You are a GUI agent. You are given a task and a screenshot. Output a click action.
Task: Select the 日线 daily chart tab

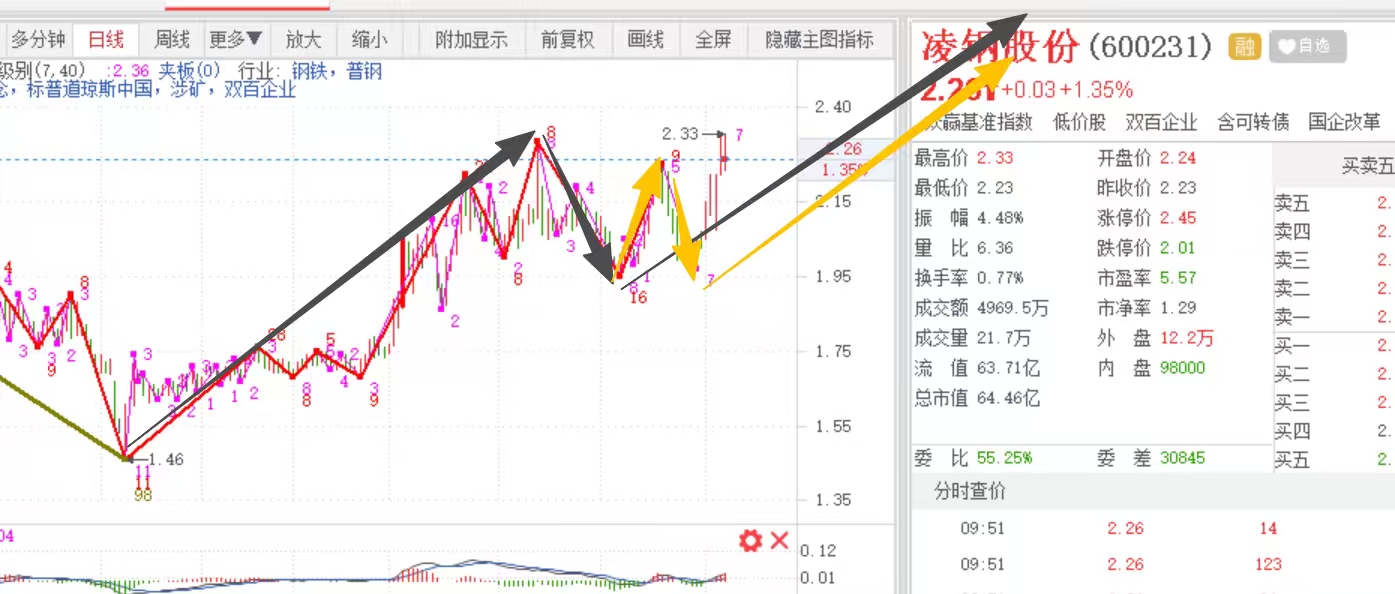click(106, 40)
